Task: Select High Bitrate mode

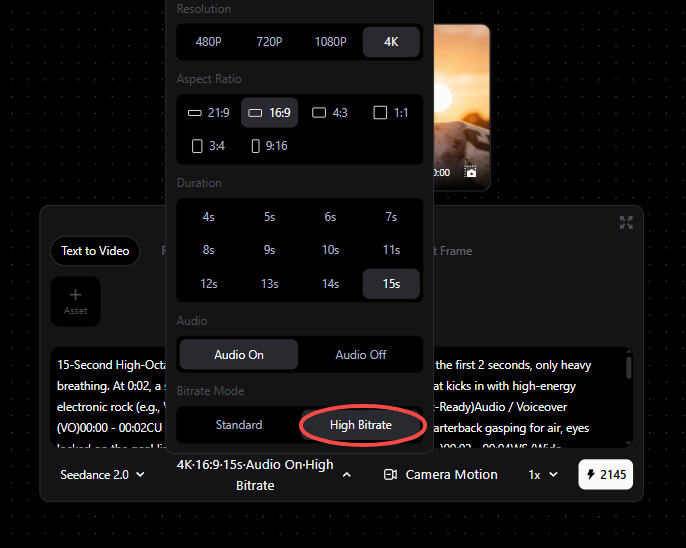Action: (360, 425)
